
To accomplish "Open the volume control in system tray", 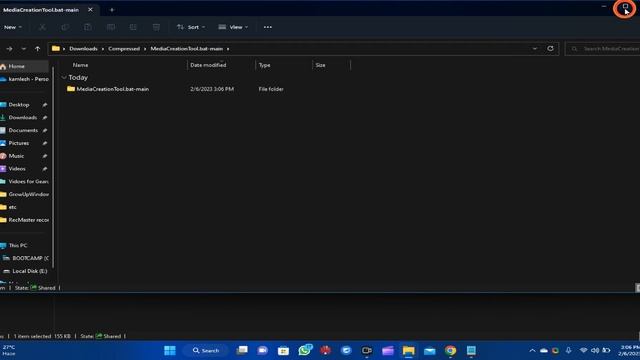I will point(595,351).
